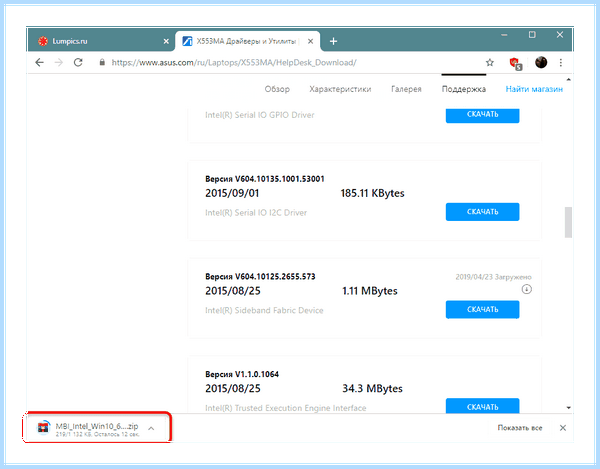Viewport: 600px width, 469px height.
Task: Open the Chrome three-dot menu
Action: pyautogui.click(x=561, y=62)
